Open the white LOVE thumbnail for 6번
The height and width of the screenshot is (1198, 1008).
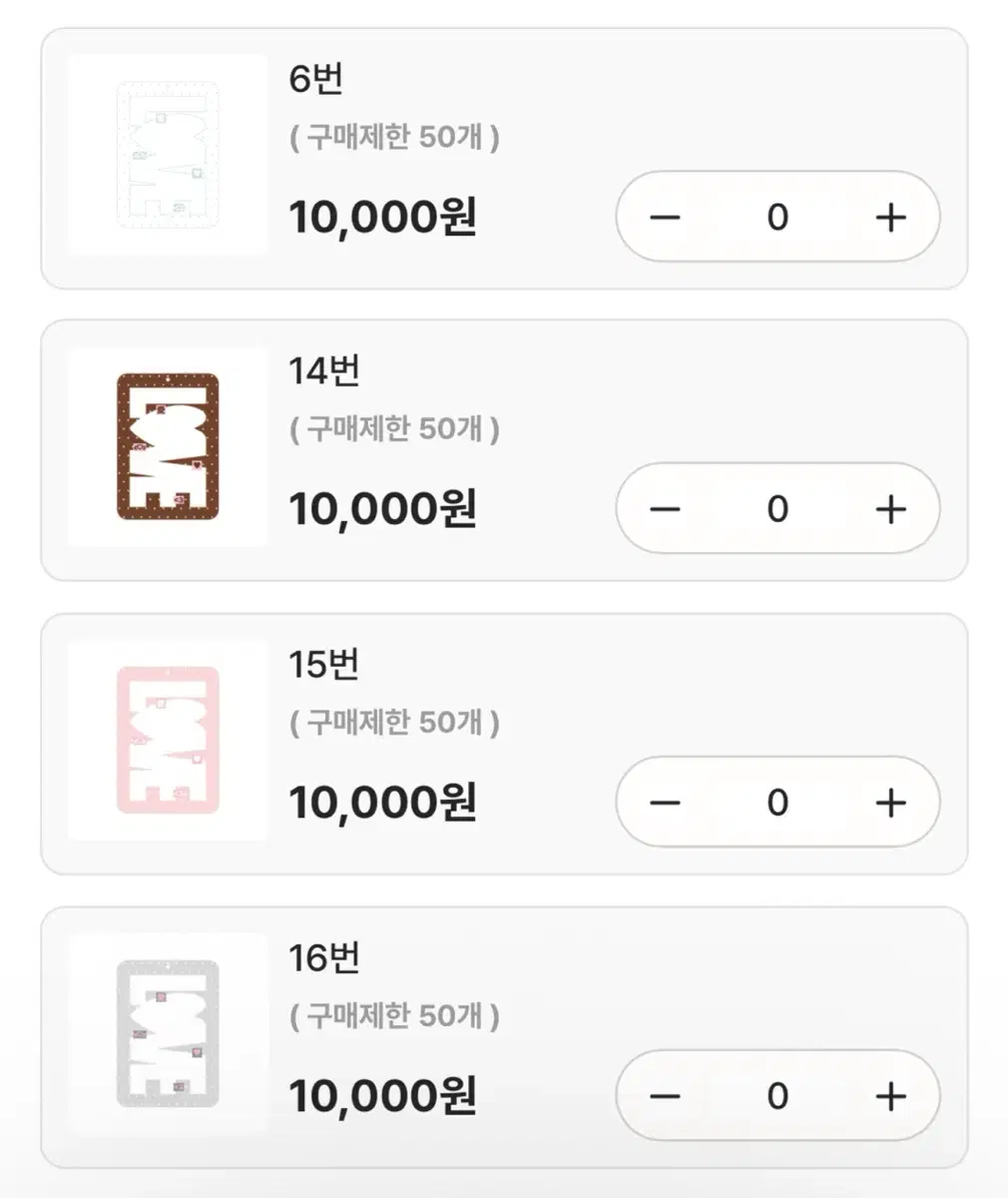coord(168,155)
